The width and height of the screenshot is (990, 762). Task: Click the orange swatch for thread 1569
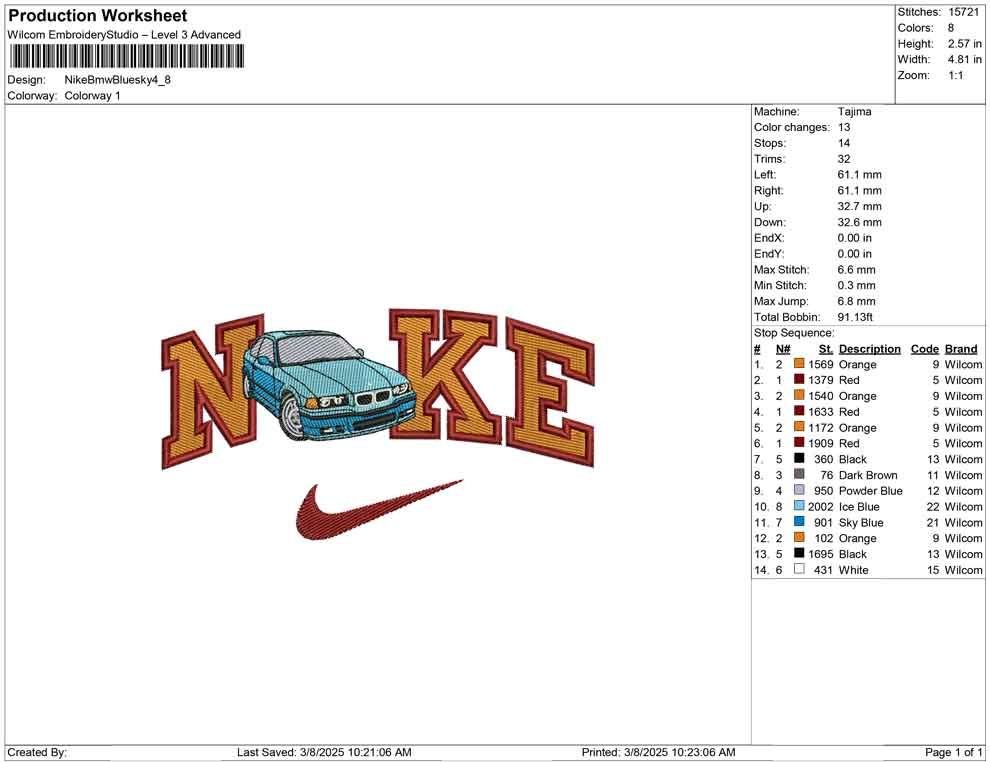(x=799, y=364)
